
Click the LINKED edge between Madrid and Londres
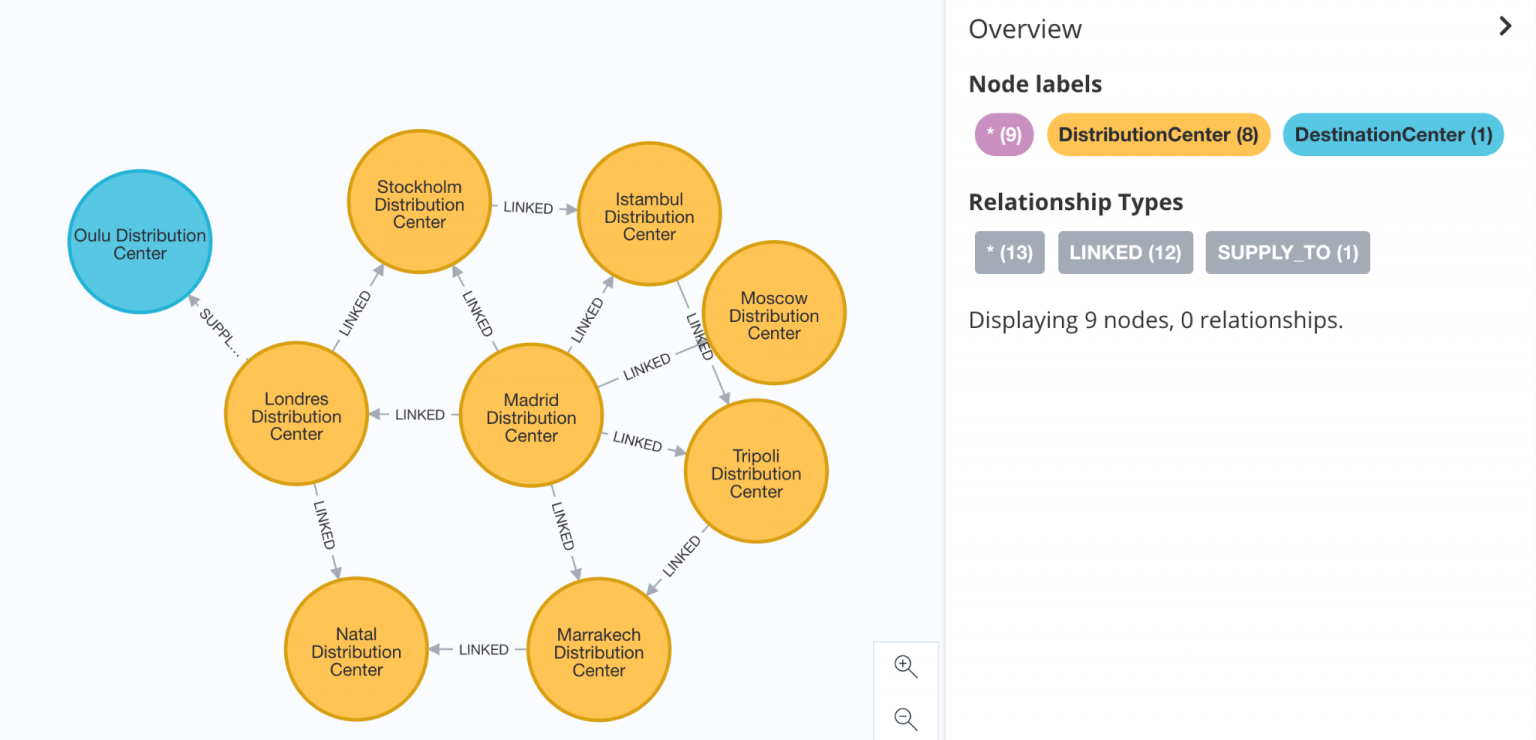[418, 414]
